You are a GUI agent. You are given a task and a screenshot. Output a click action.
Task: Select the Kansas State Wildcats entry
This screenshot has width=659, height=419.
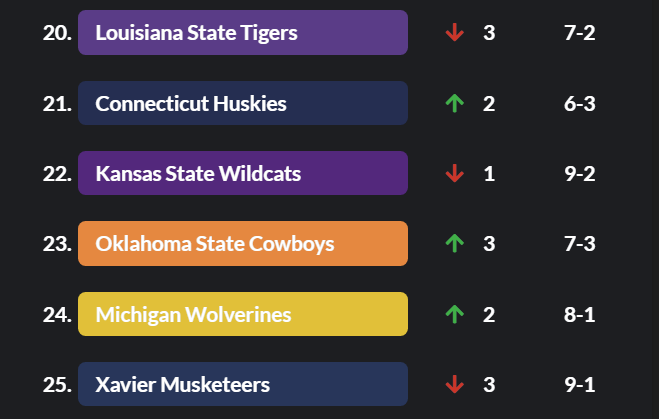(x=242, y=174)
